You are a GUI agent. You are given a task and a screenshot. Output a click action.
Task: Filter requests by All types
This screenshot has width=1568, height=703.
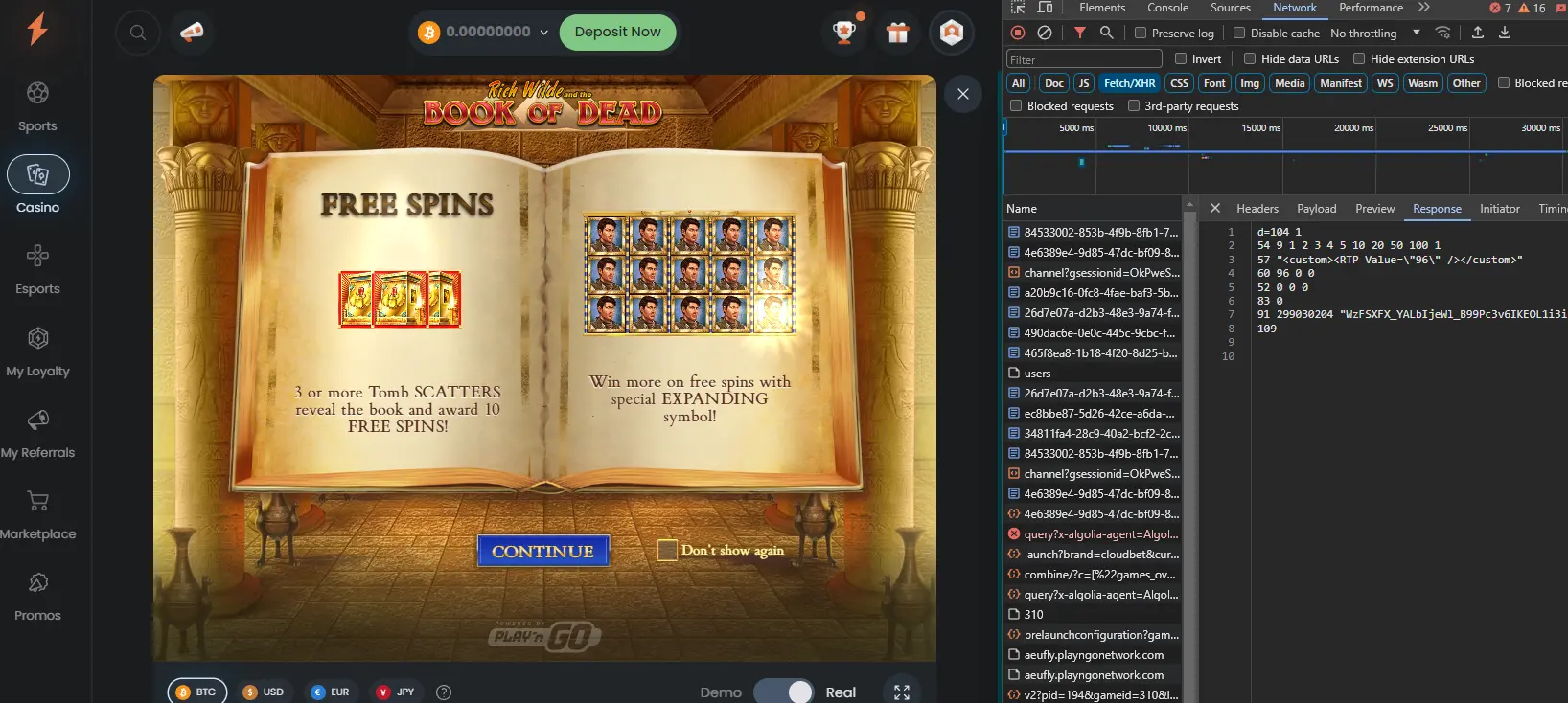pyautogui.click(x=1019, y=83)
